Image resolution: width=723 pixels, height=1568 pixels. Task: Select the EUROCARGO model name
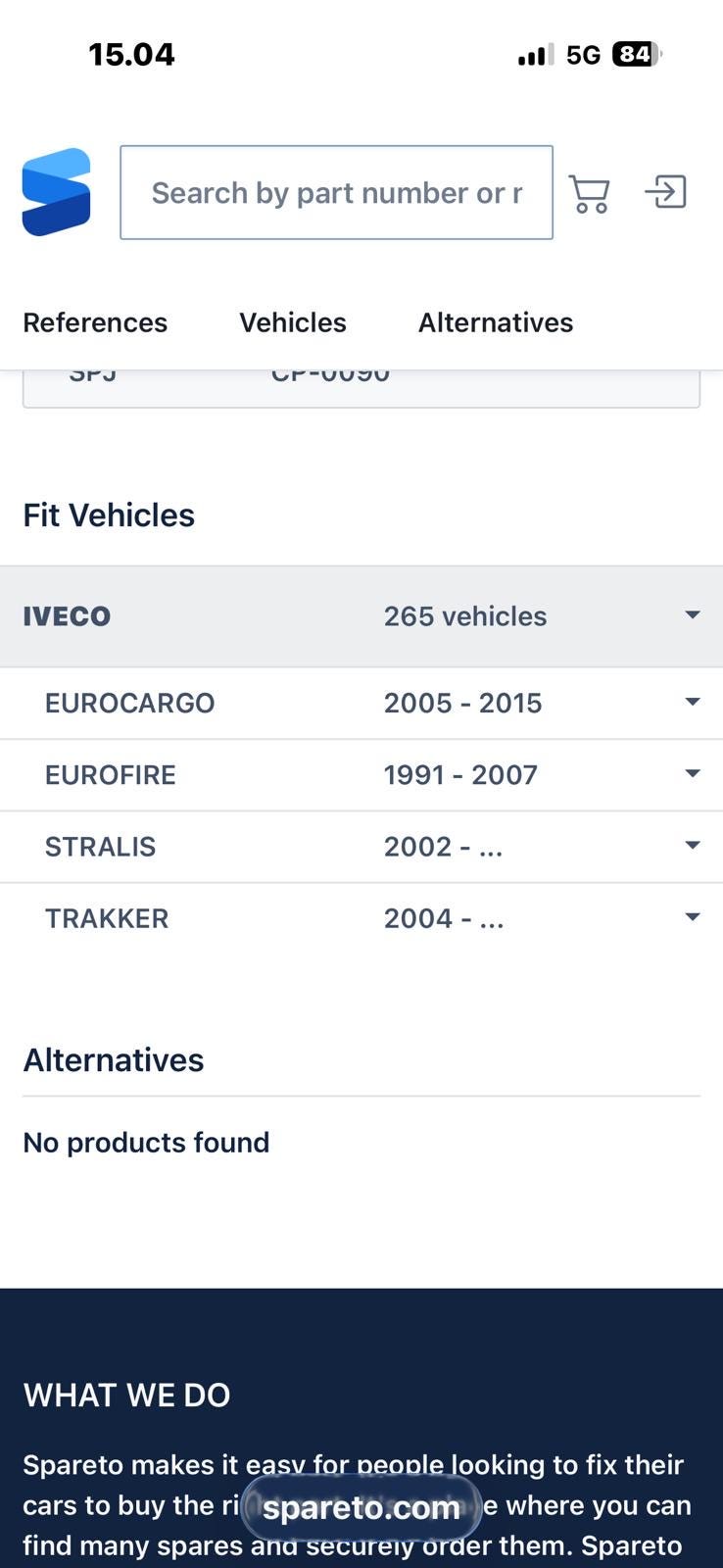(129, 704)
